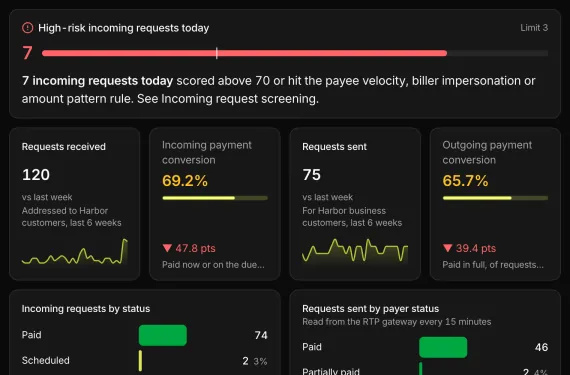The image size is (570, 375).
Task: Click the Outgoing payment conversion progress bar
Action: [495, 198]
